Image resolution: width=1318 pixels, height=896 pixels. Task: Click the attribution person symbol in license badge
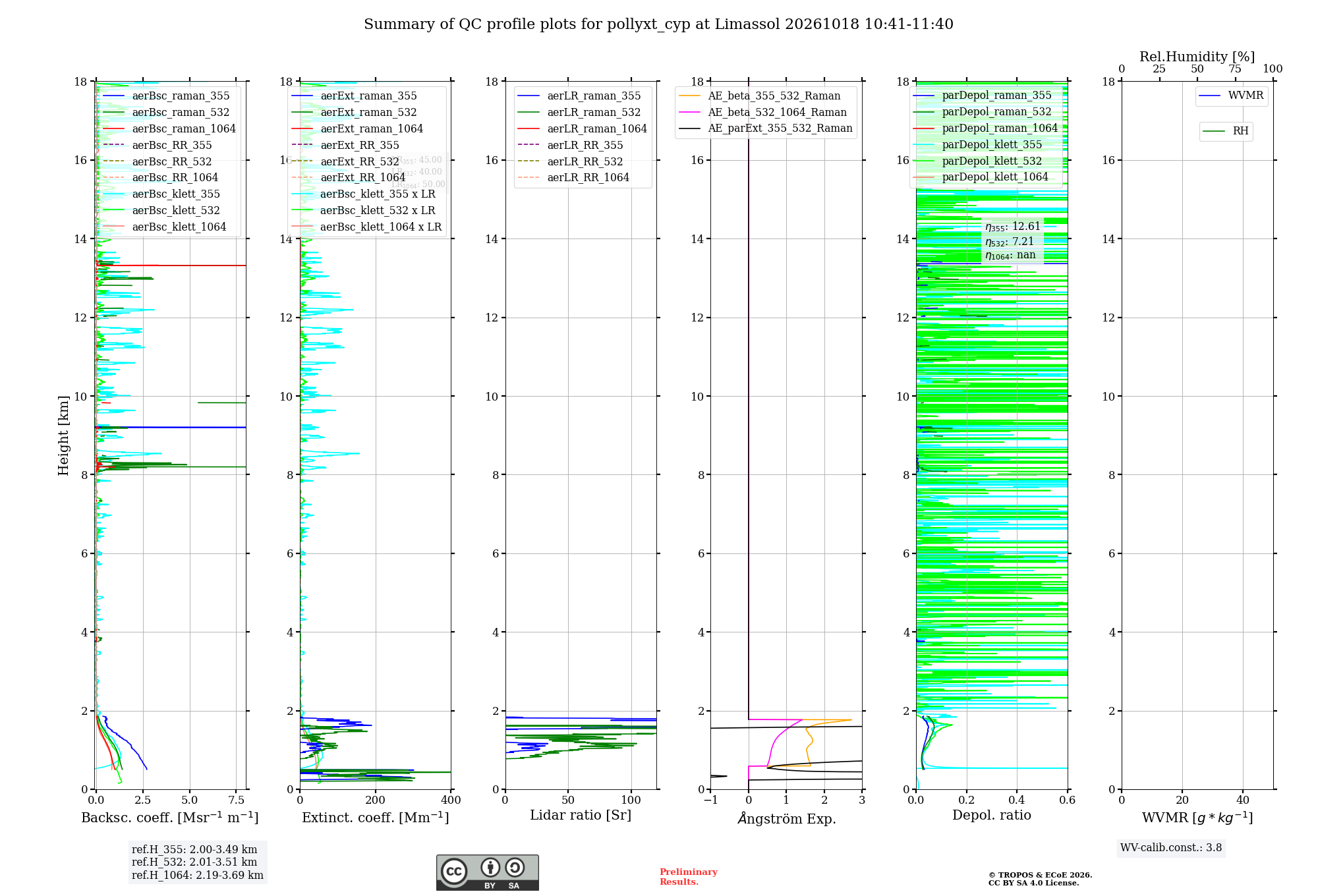coord(490,867)
